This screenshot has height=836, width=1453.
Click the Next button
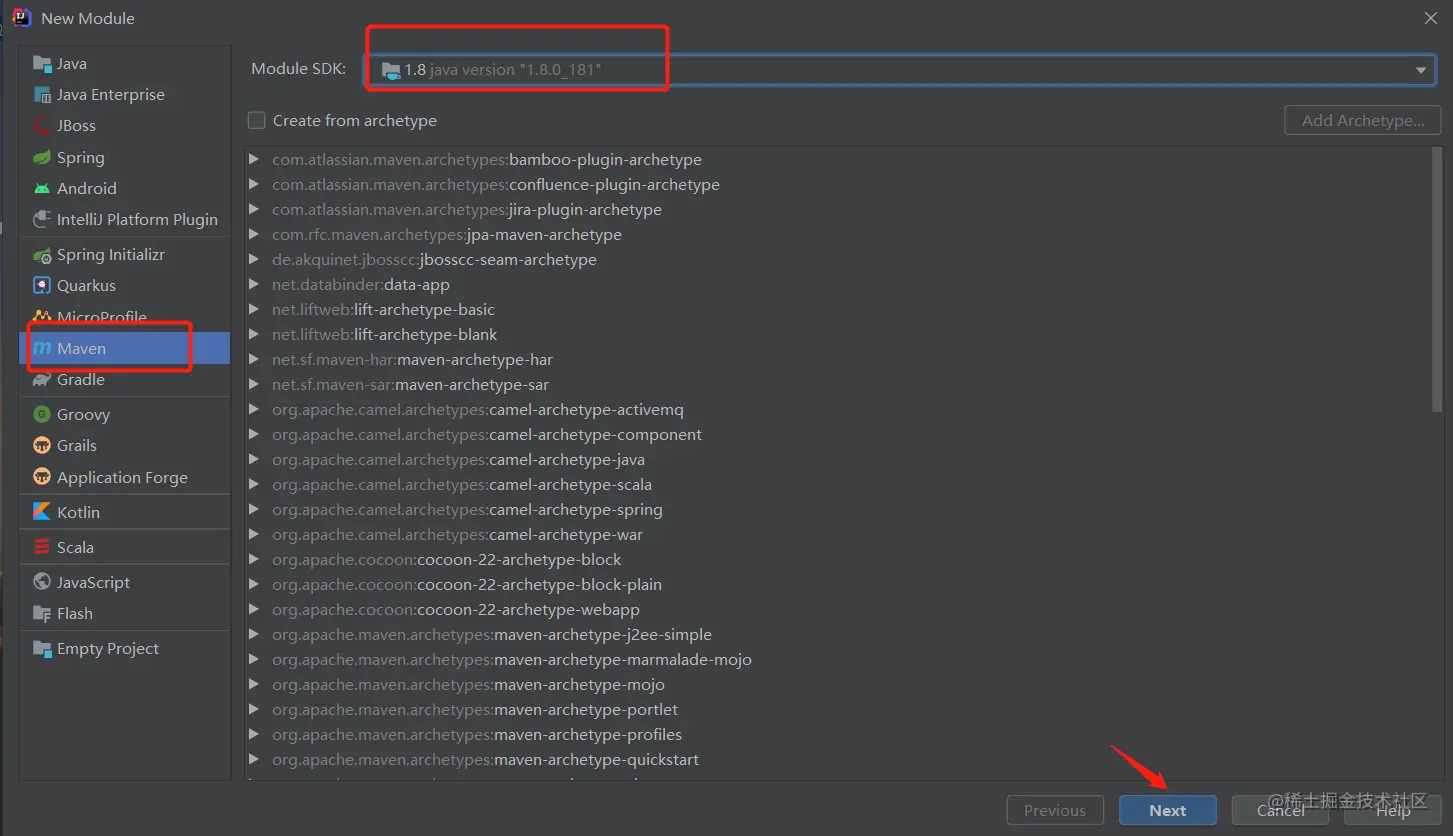pos(1168,811)
